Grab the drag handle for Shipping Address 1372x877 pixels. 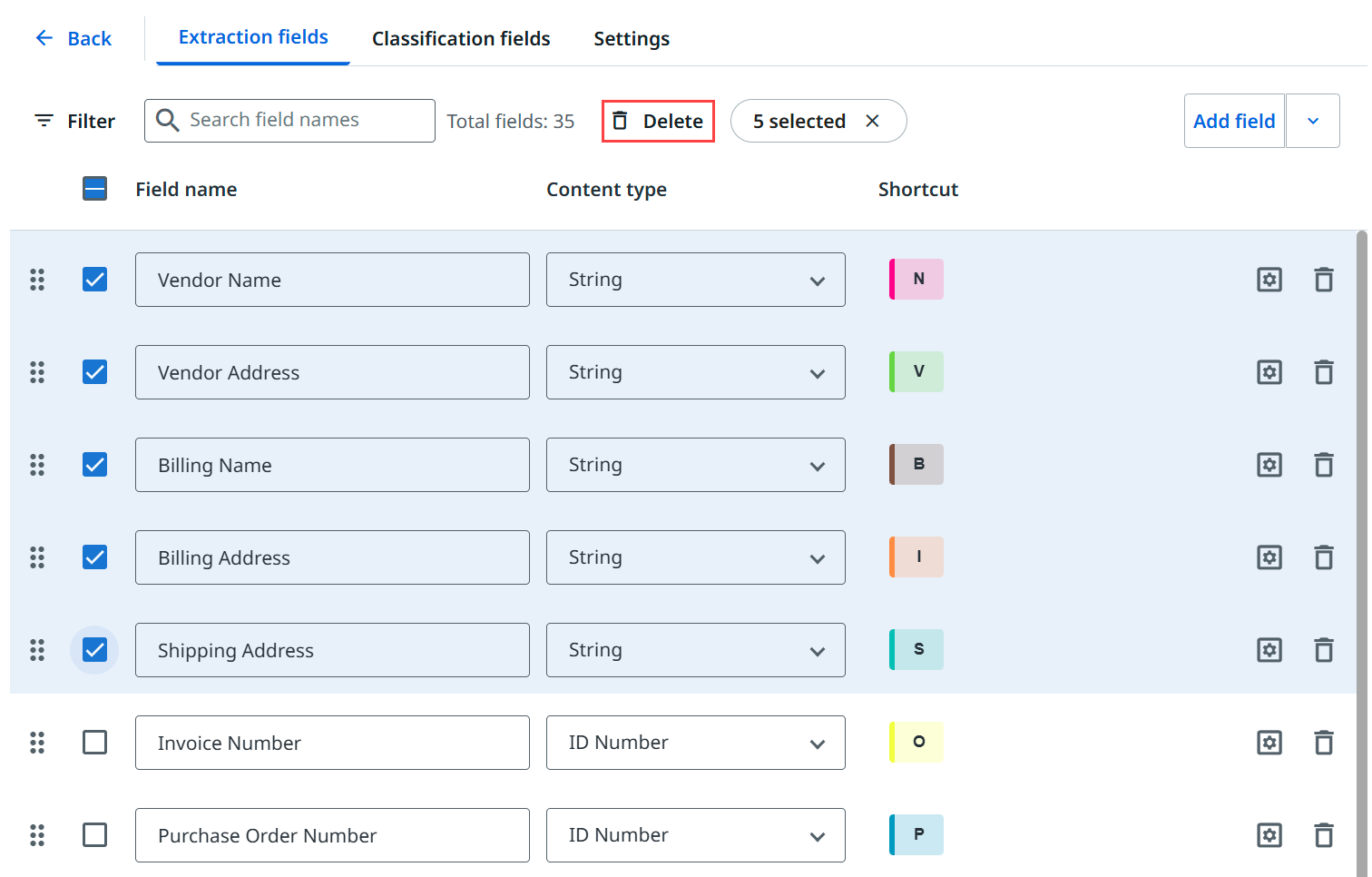point(37,650)
